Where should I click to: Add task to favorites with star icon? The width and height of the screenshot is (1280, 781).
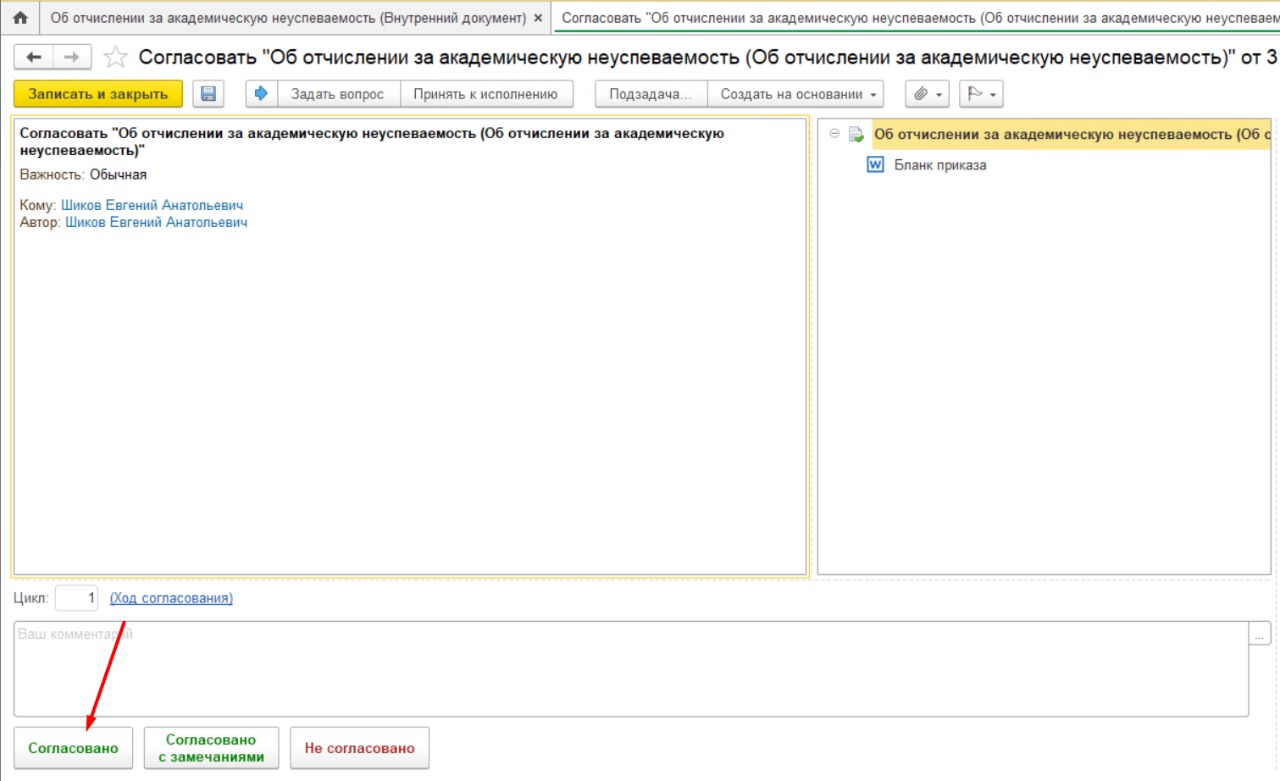click(x=116, y=58)
